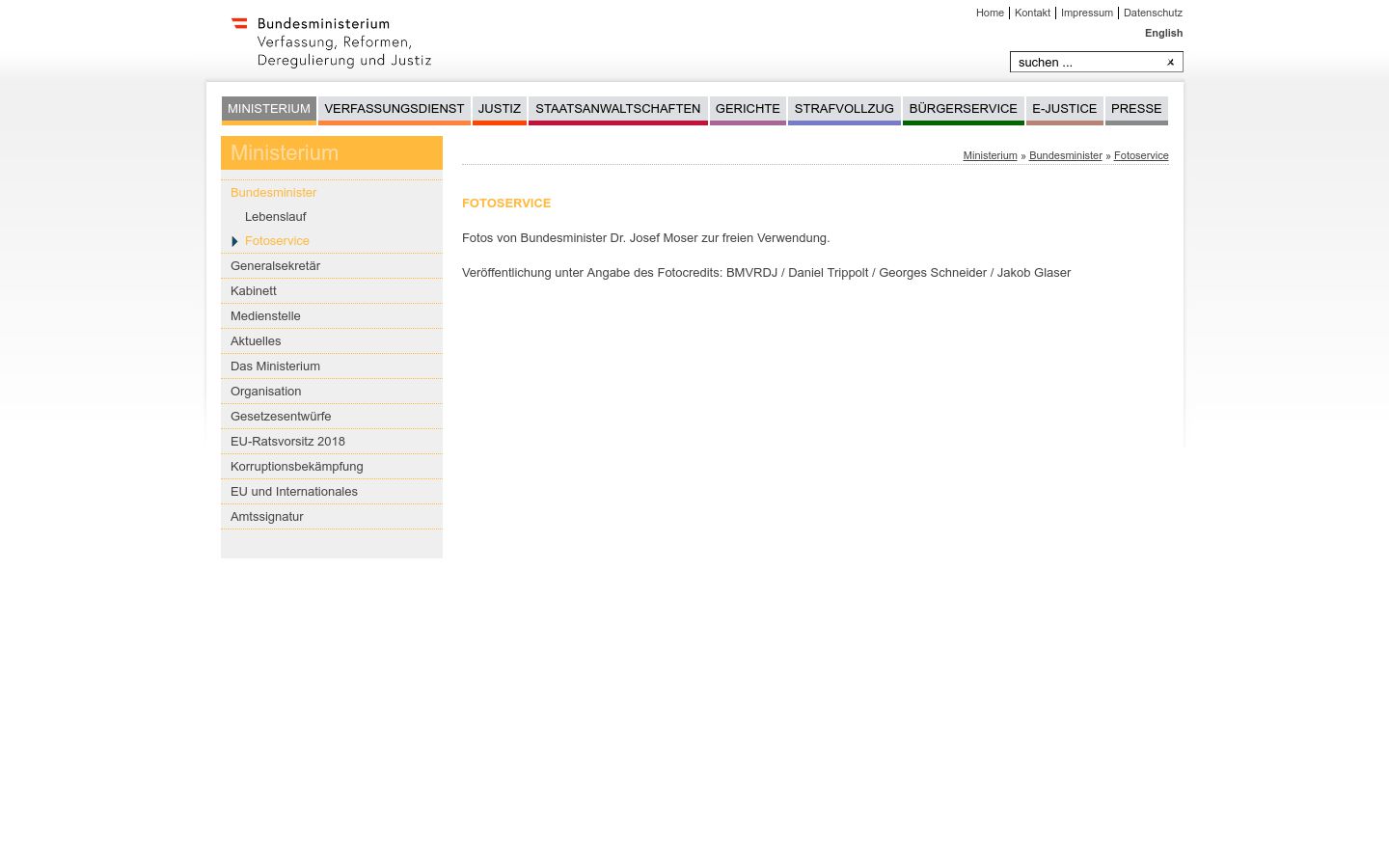Screen dimensions: 1389x868
Task: Open the BÜRGERSERVICE tab
Action: click(964, 110)
